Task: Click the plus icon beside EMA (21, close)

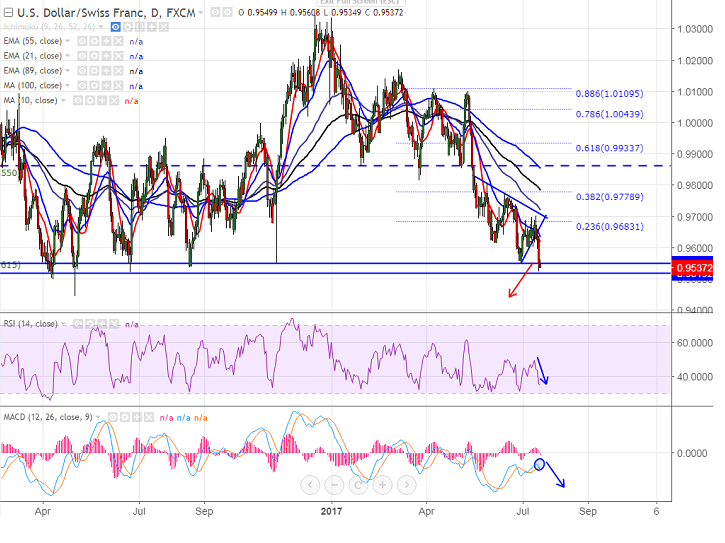Action: click(106, 56)
